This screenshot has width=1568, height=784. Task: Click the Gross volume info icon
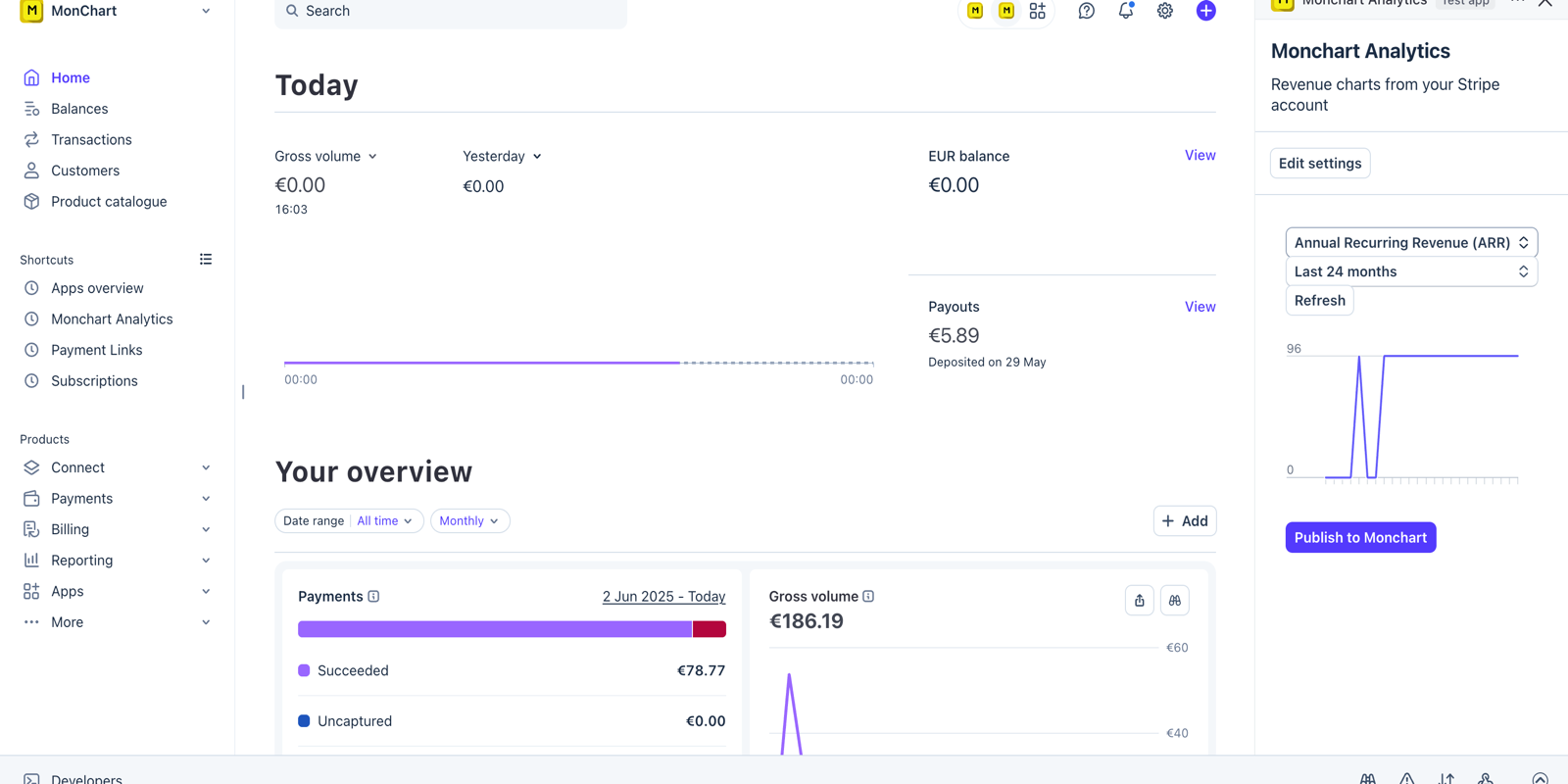[868, 597]
